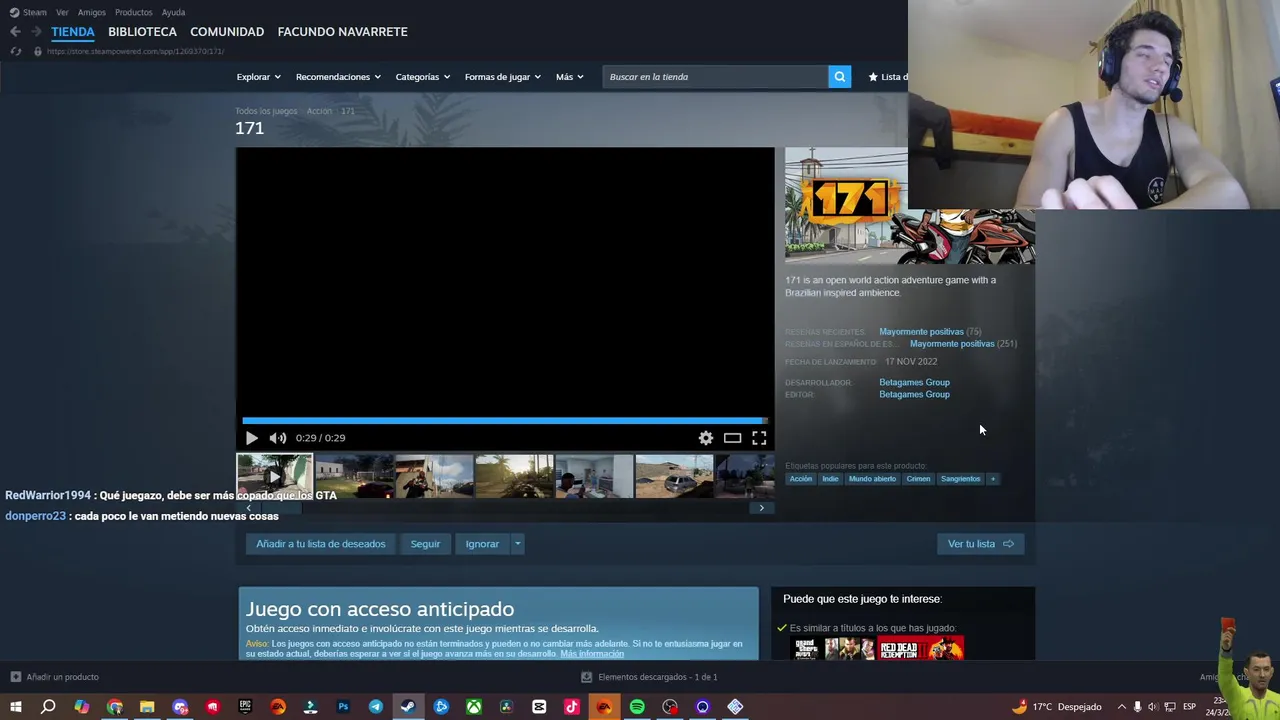The width and height of the screenshot is (1280, 720).
Task: Click the Seguir button
Action: (425, 544)
